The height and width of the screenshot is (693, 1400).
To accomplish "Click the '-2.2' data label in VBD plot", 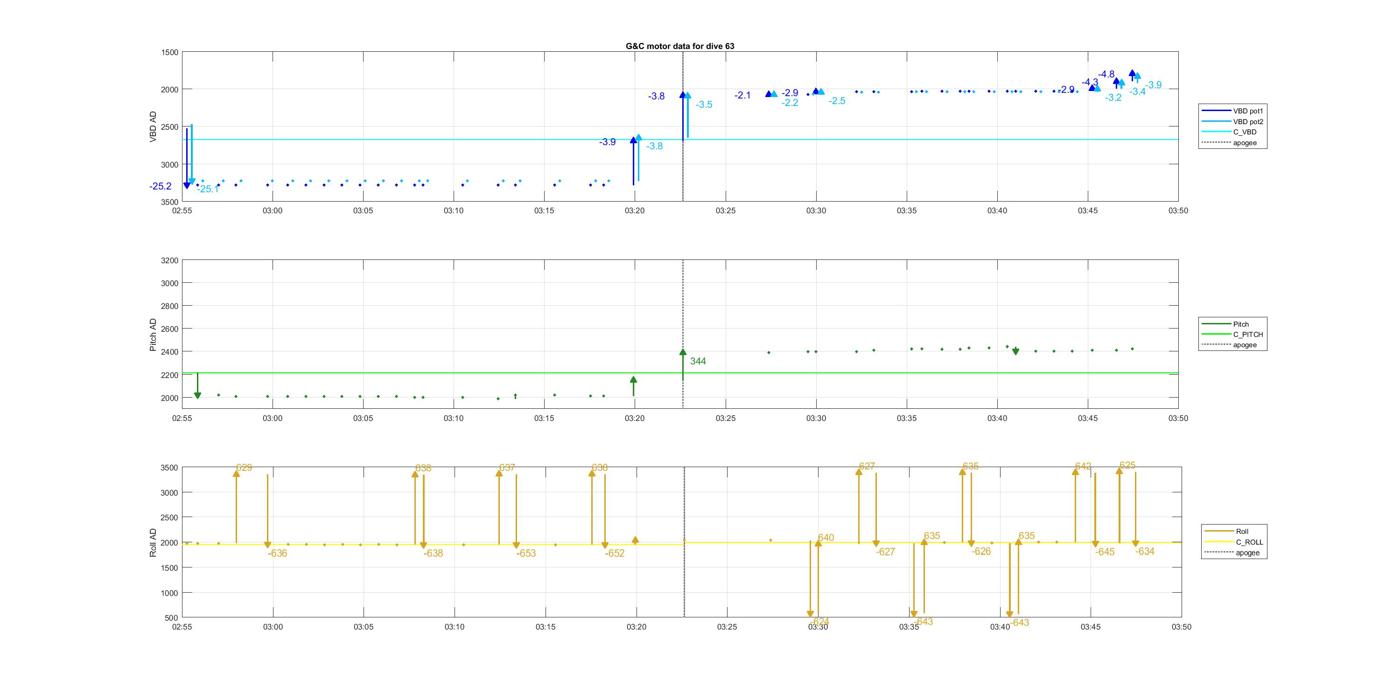I will 790,103.
